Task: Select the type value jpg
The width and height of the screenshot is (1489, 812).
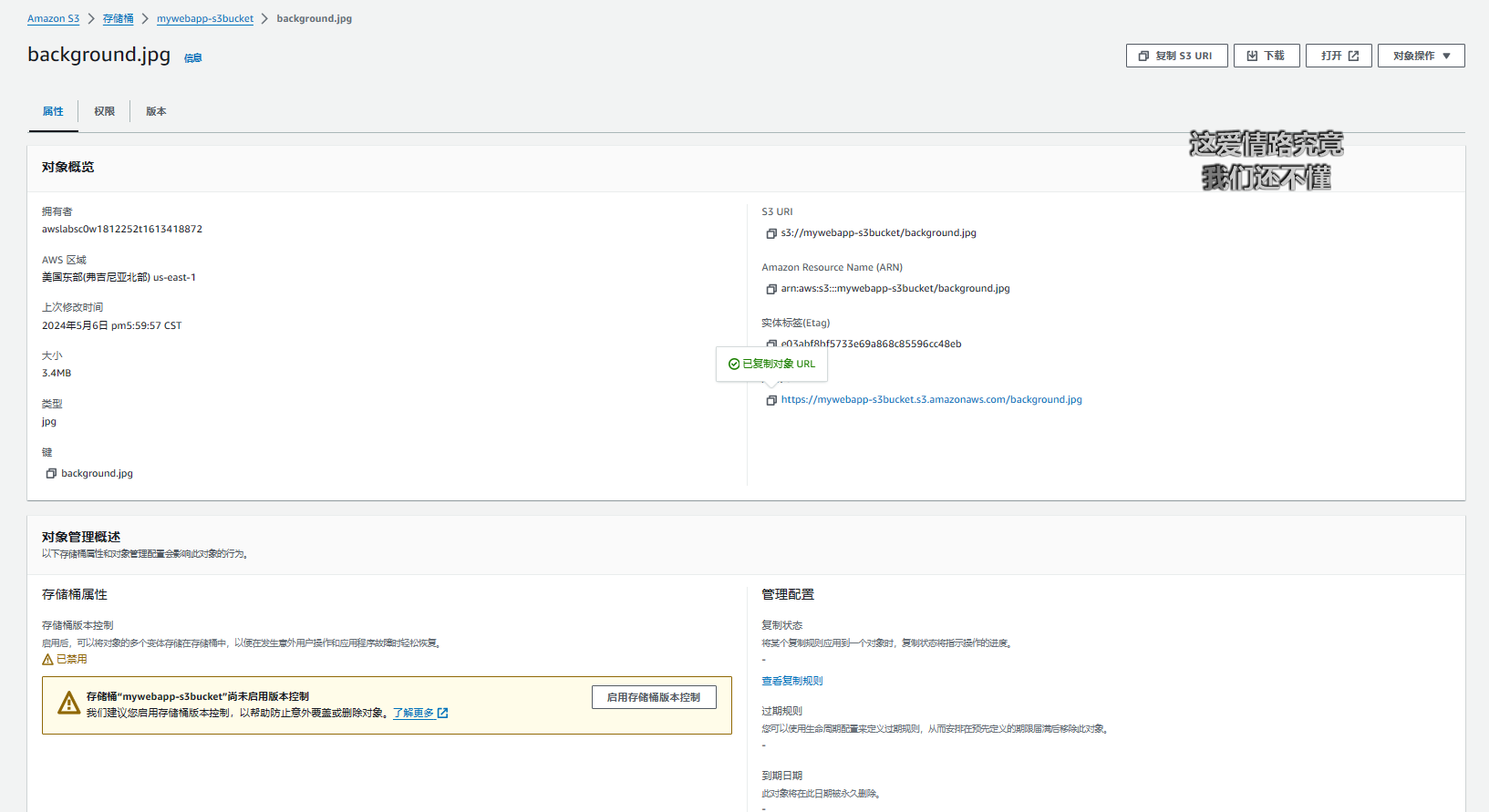Action: click(49, 422)
